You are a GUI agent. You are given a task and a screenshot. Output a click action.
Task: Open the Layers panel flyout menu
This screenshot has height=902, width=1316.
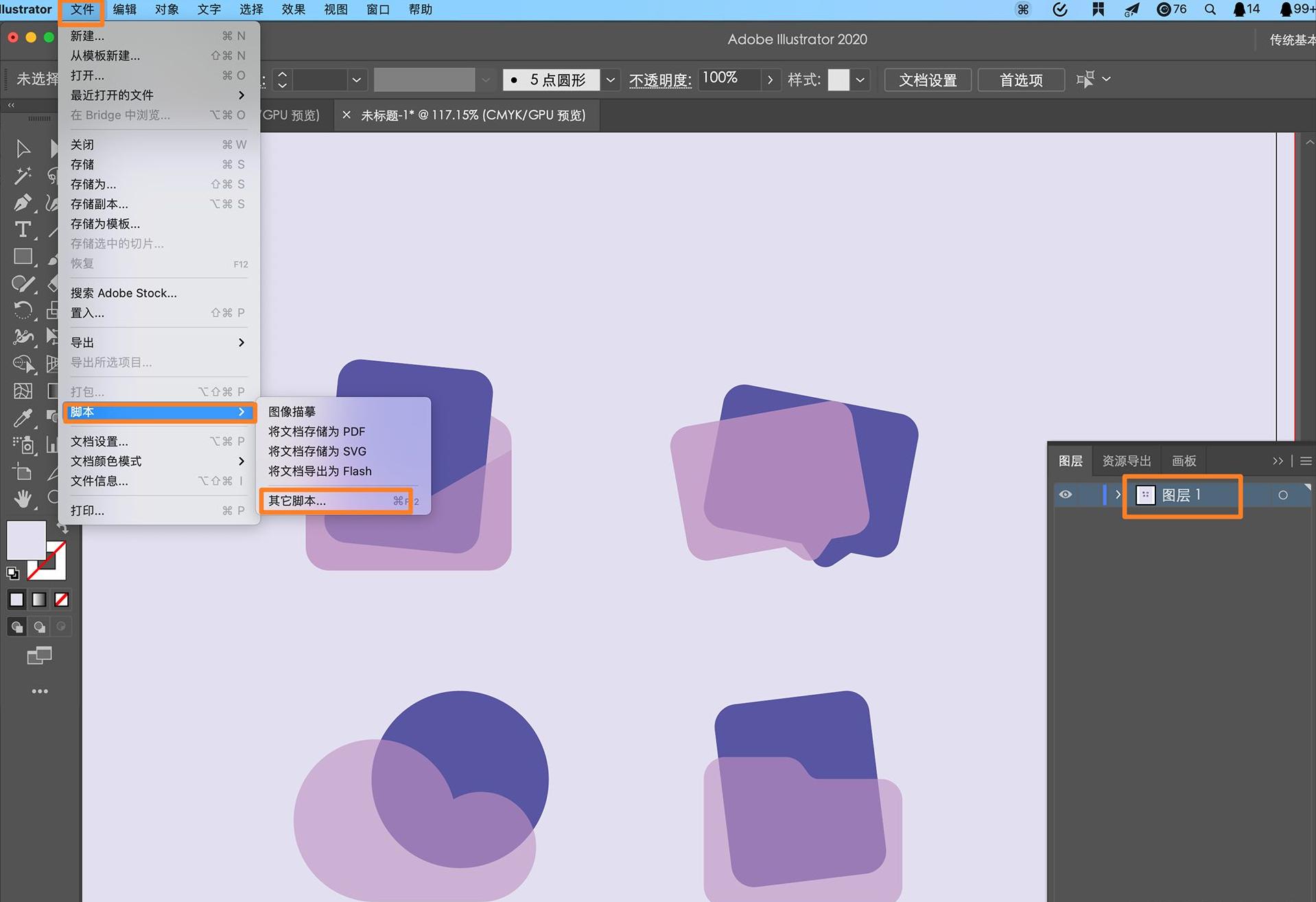pos(1306,460)
